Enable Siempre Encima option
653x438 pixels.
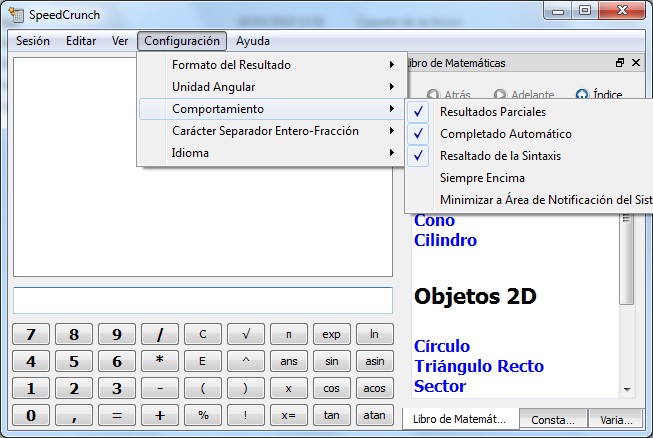529,178
